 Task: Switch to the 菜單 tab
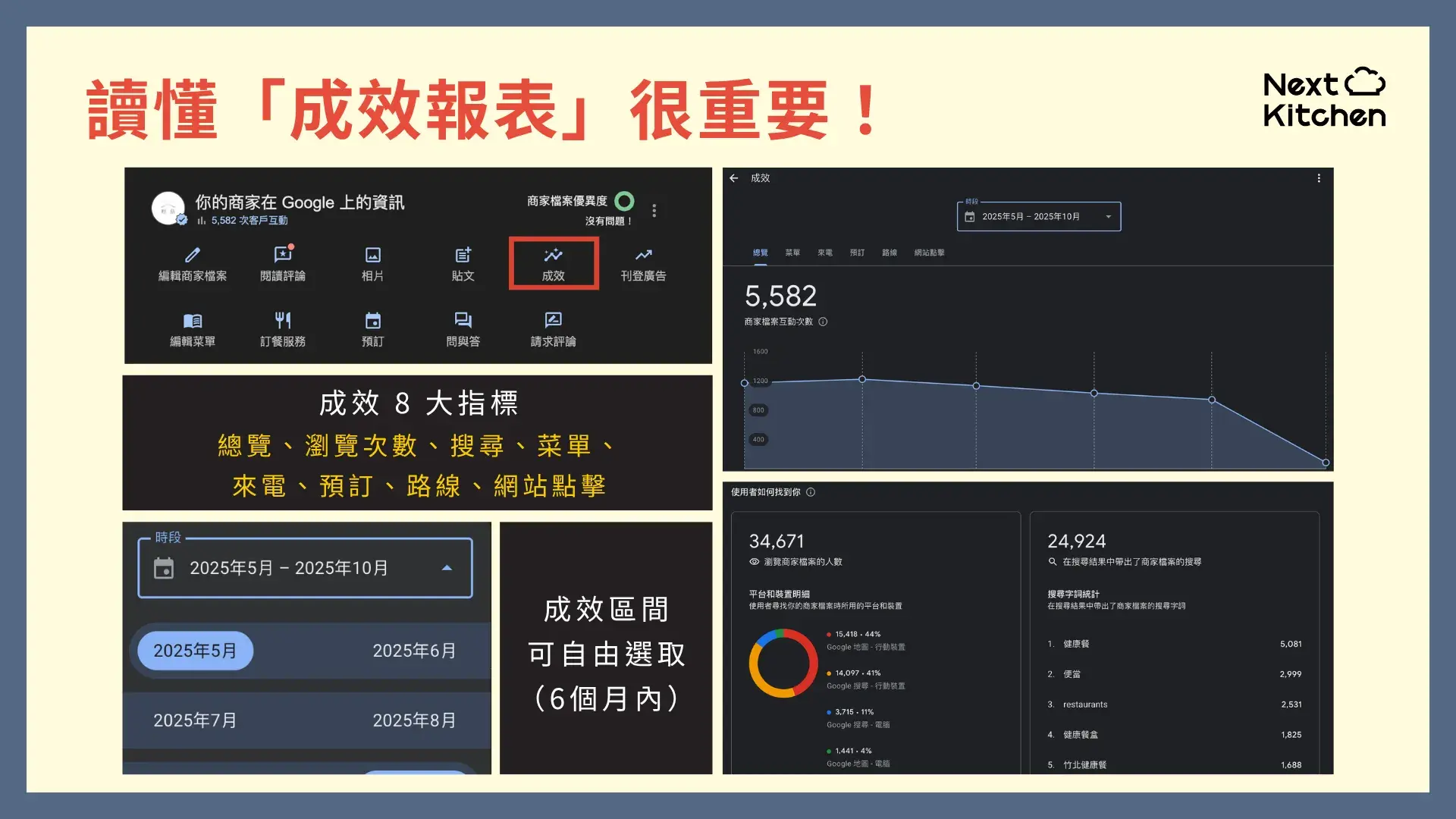[x=792, y=253]
